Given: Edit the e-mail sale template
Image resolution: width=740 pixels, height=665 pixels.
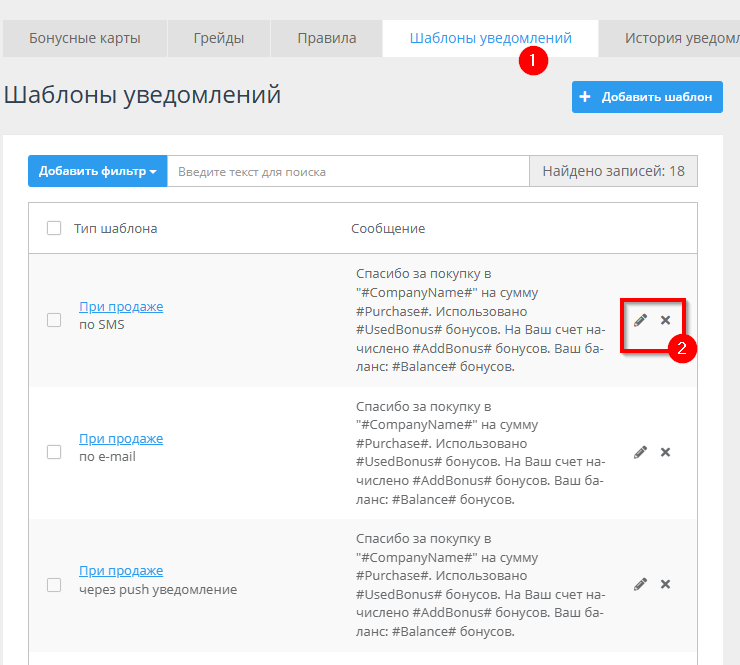Looking at the screenshot, I should [641, 452].
